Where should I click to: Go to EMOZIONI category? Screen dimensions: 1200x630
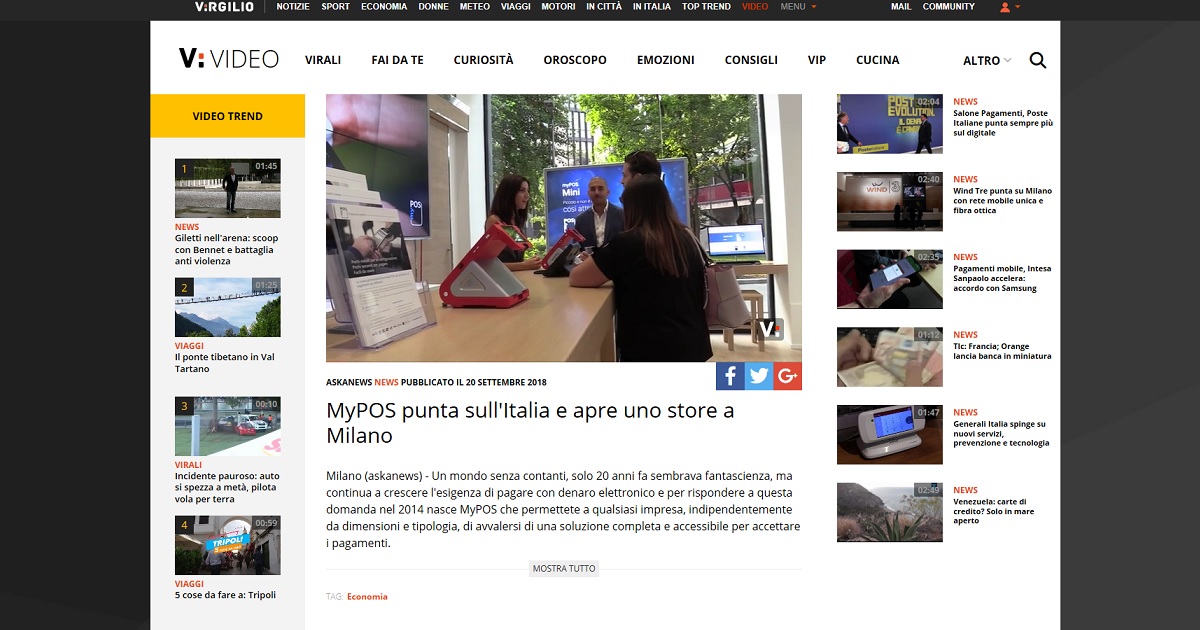pyautogui.click(x=665, y=60)
